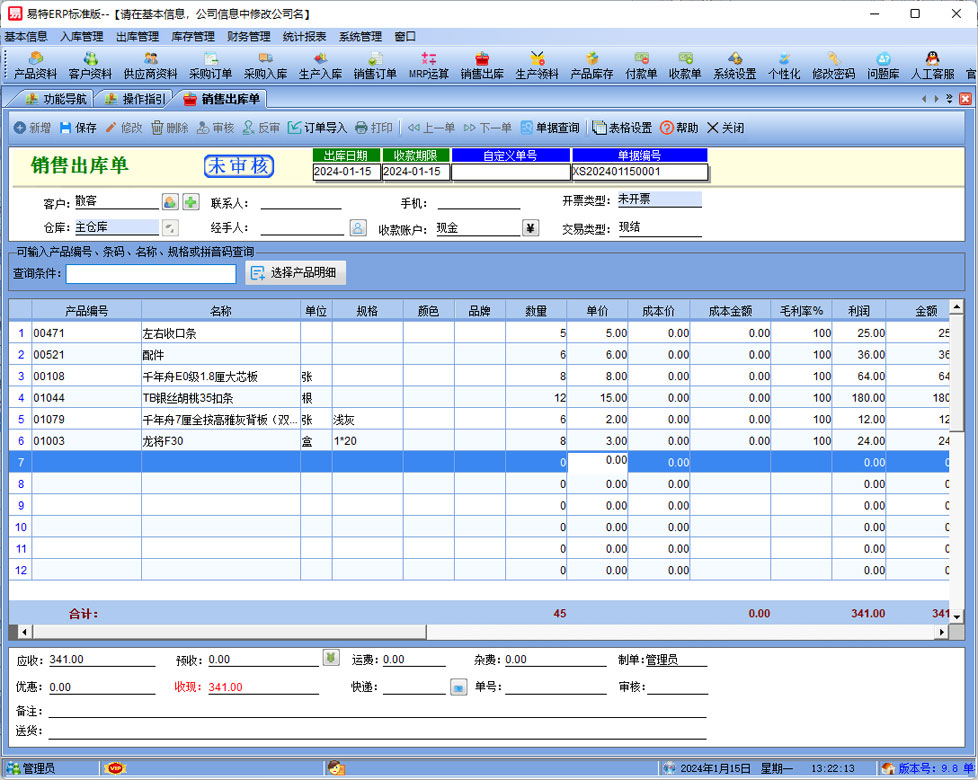This screenshot has height=780, width=978.
Task: Open the 交易类型 field showing 现结
Action: [x=658, y=228]
